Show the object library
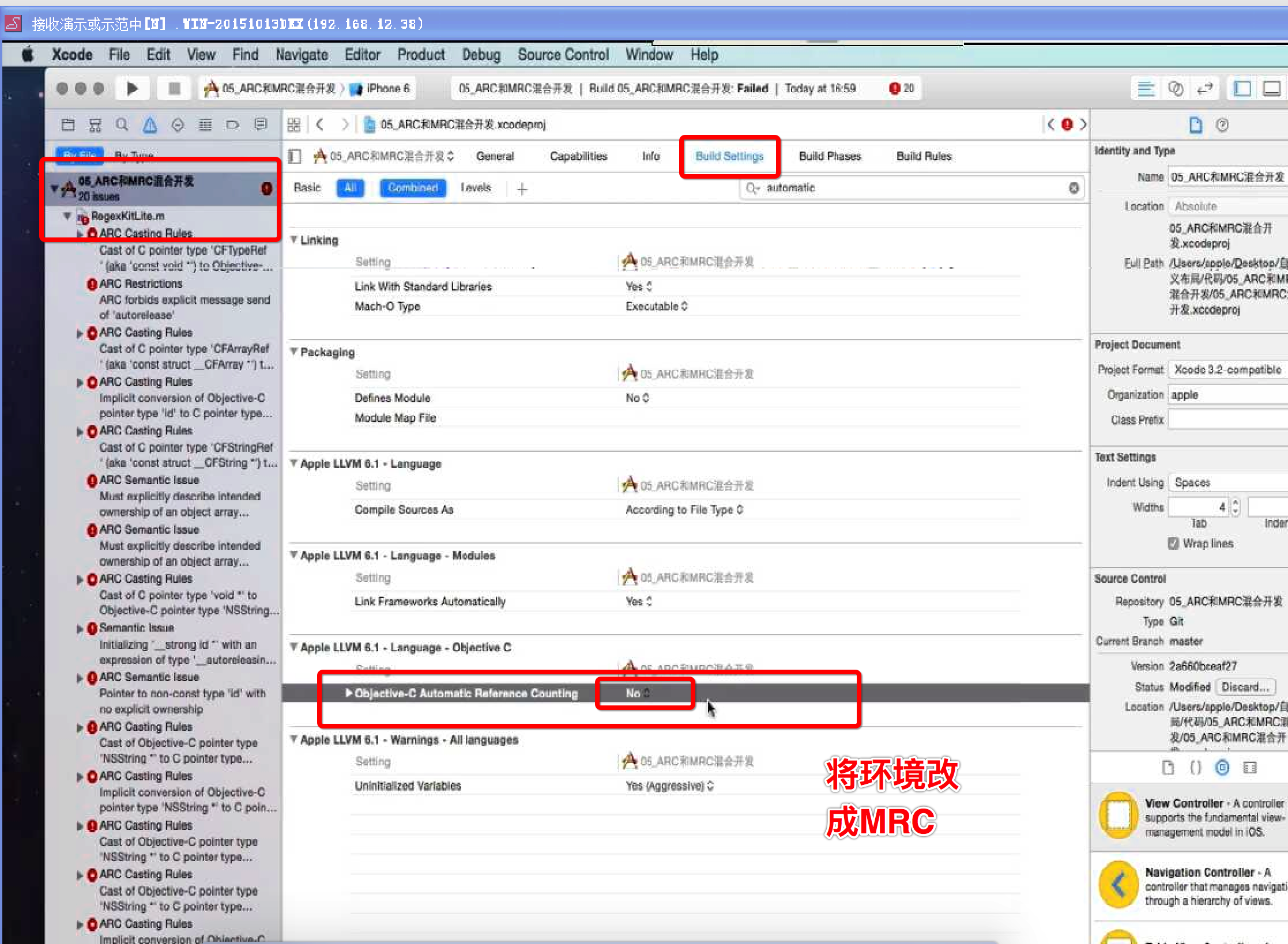The image size is (1288, 944). pos(1222,768)
